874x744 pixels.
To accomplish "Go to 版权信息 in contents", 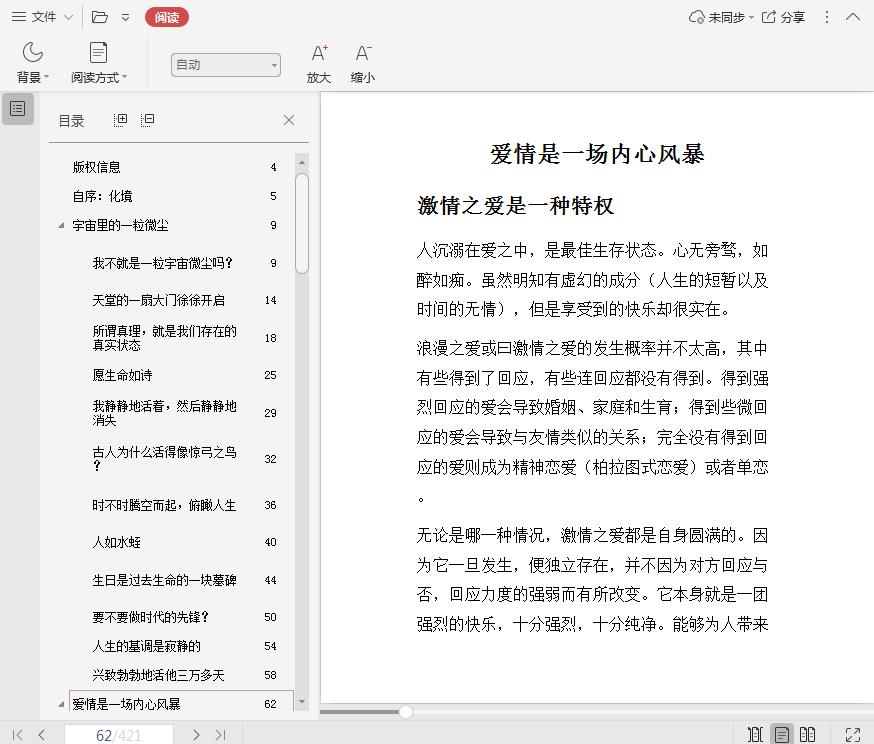I will 96,167.
